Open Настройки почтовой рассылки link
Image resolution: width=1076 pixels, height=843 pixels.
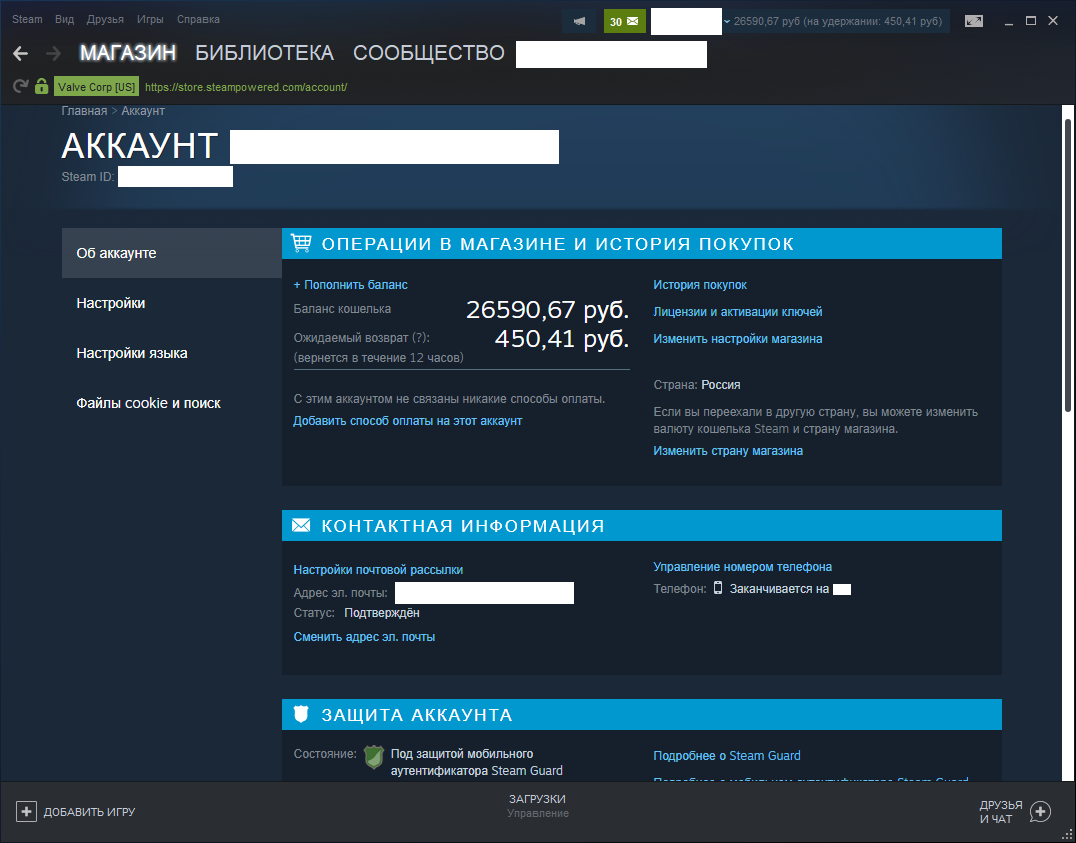click(x=378, y=570)
